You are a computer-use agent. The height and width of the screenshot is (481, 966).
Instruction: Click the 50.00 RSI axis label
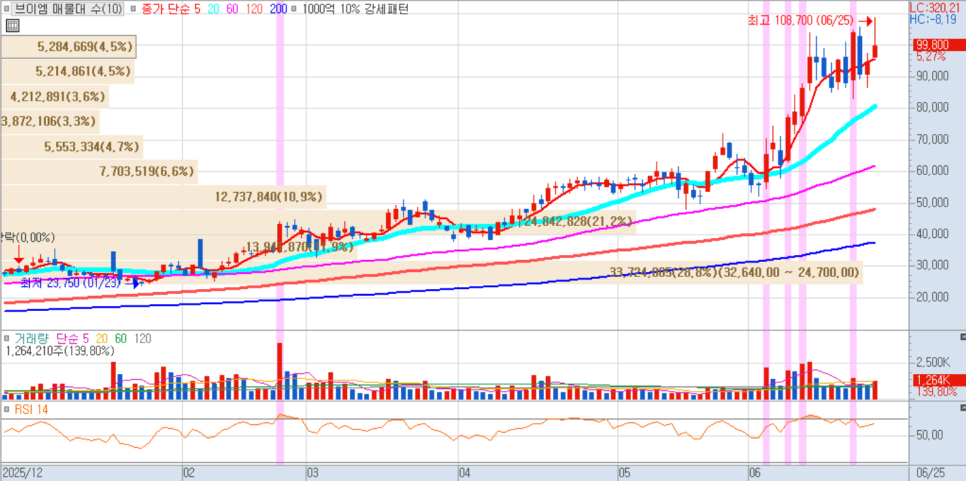(x=930, y=435)
